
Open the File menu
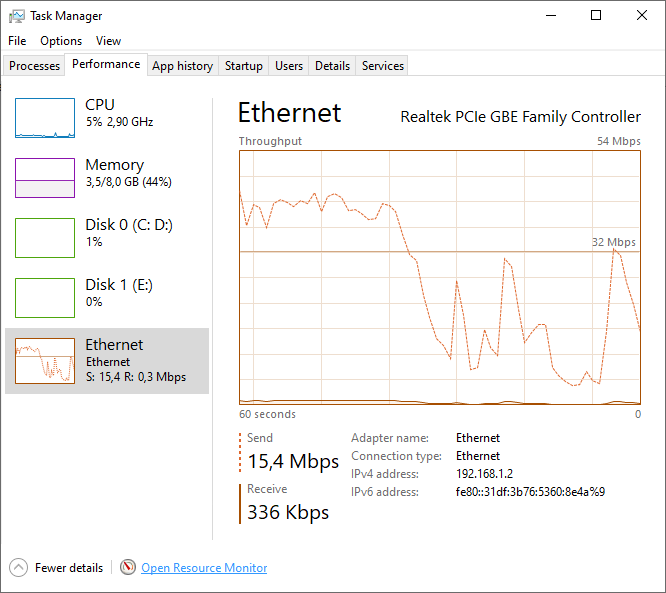[17, 41]
